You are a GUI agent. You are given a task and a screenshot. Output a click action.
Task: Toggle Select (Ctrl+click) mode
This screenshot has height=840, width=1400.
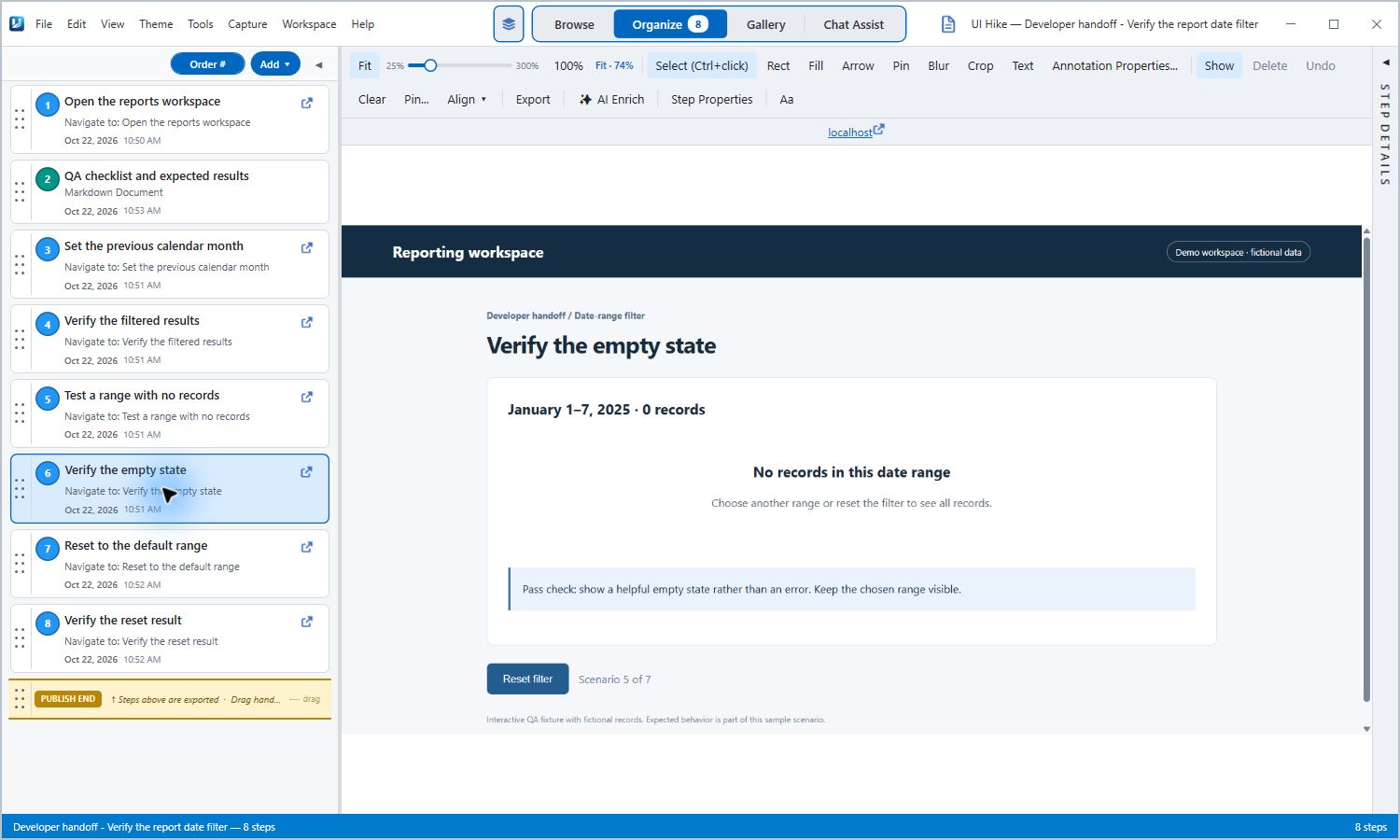702,65
